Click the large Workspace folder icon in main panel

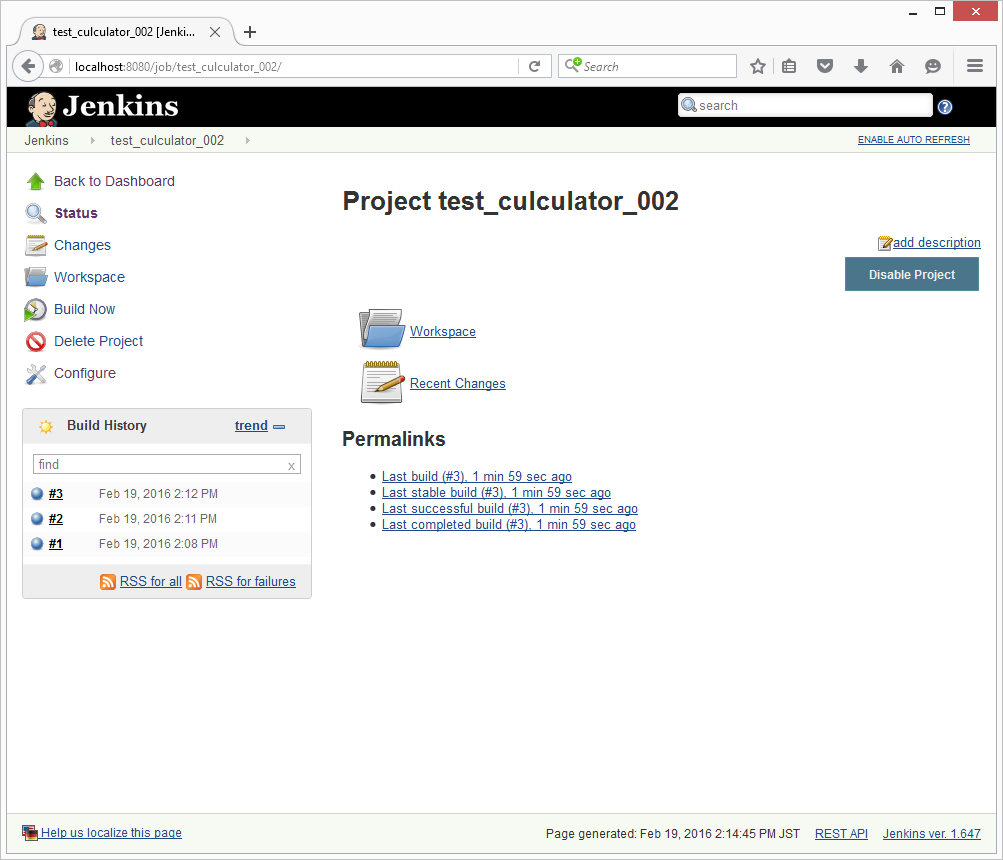point(382,329)
